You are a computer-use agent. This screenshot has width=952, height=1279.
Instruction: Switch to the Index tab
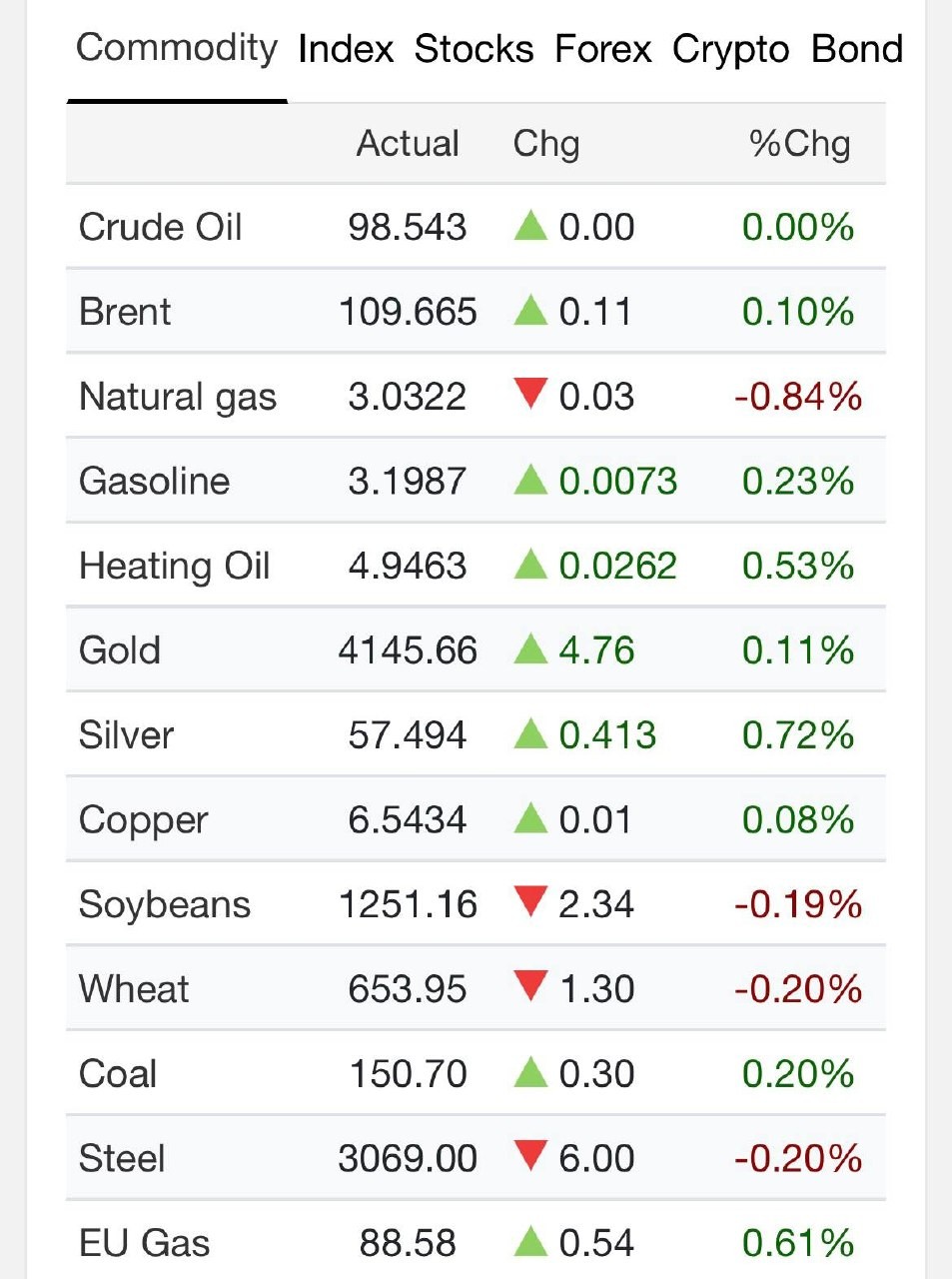pyautogui.click(x=346, y=49)
